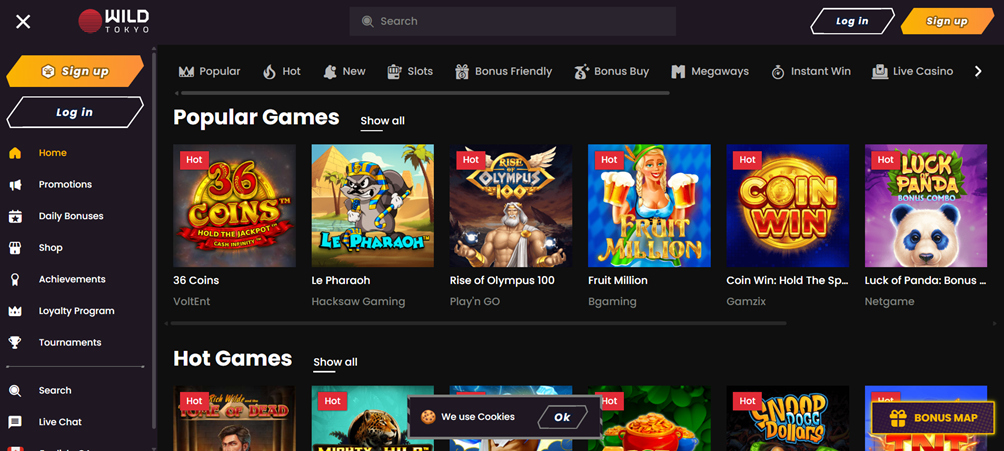The image size is (1004, 451).
Task: Open Live Chat speech bubble icon
Action: coord(15,422)
